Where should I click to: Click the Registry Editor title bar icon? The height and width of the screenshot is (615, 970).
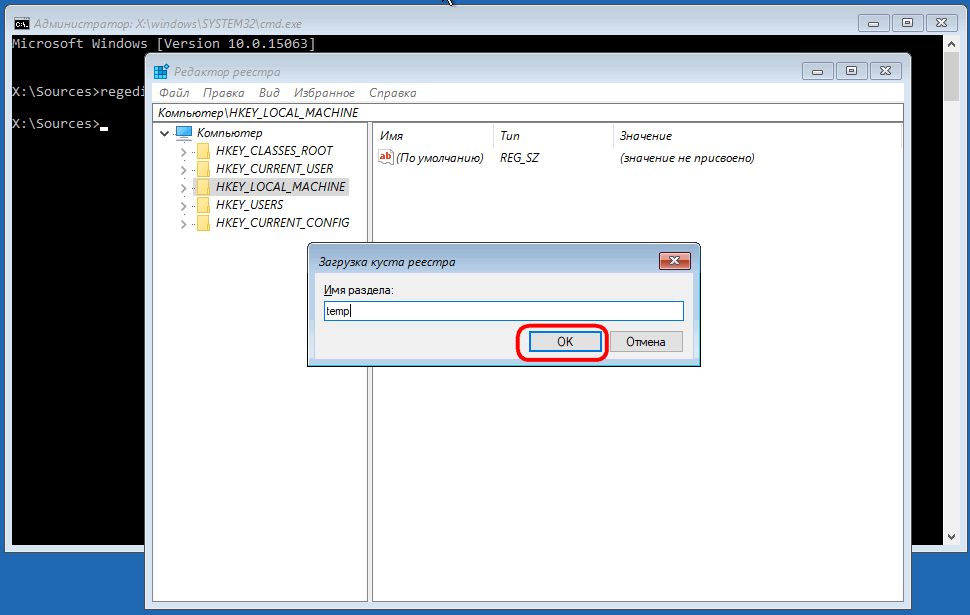161,72
